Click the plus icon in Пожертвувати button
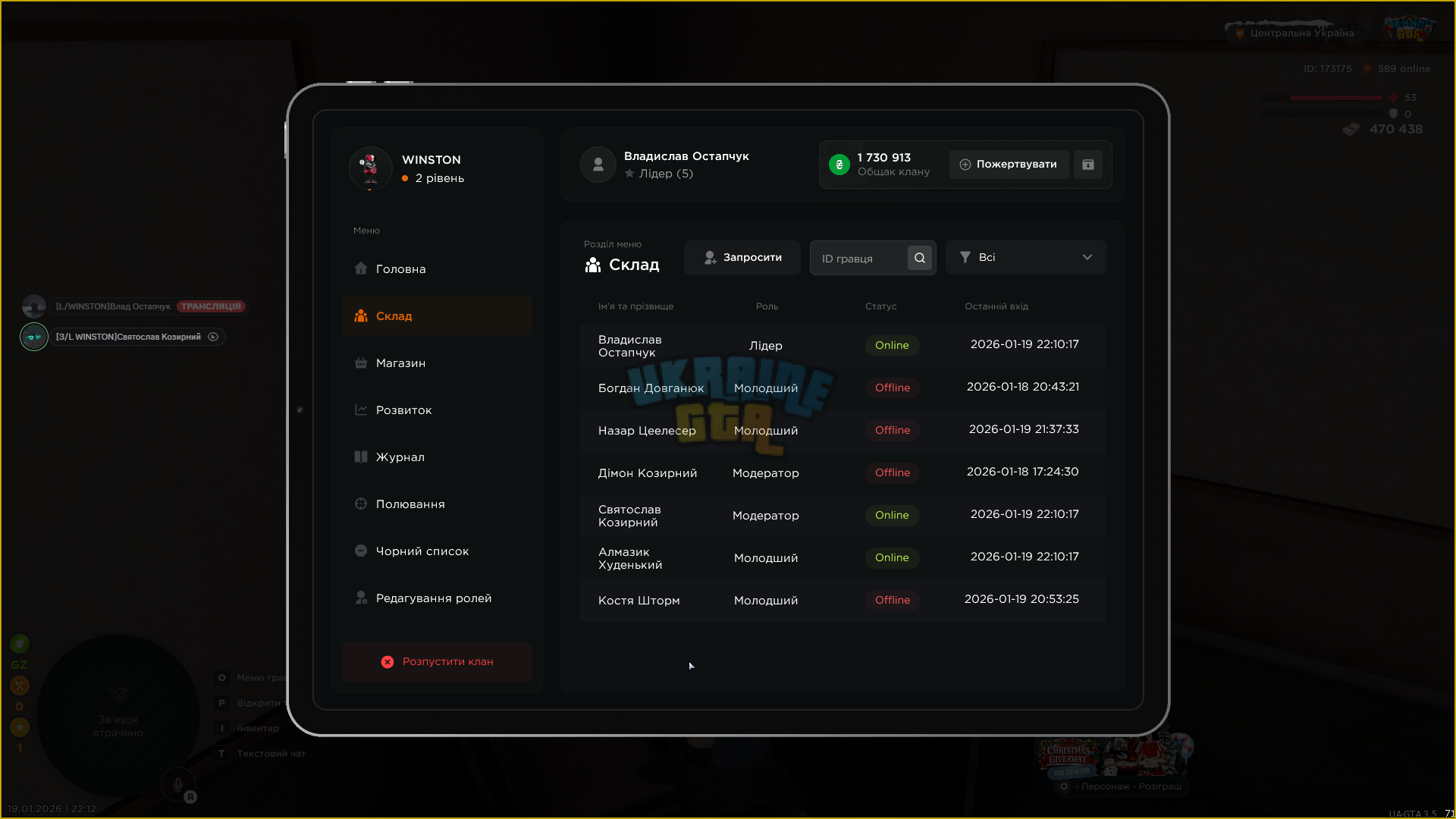The height and width of the screenshot is (819, 1456). [x=965, y=165]
